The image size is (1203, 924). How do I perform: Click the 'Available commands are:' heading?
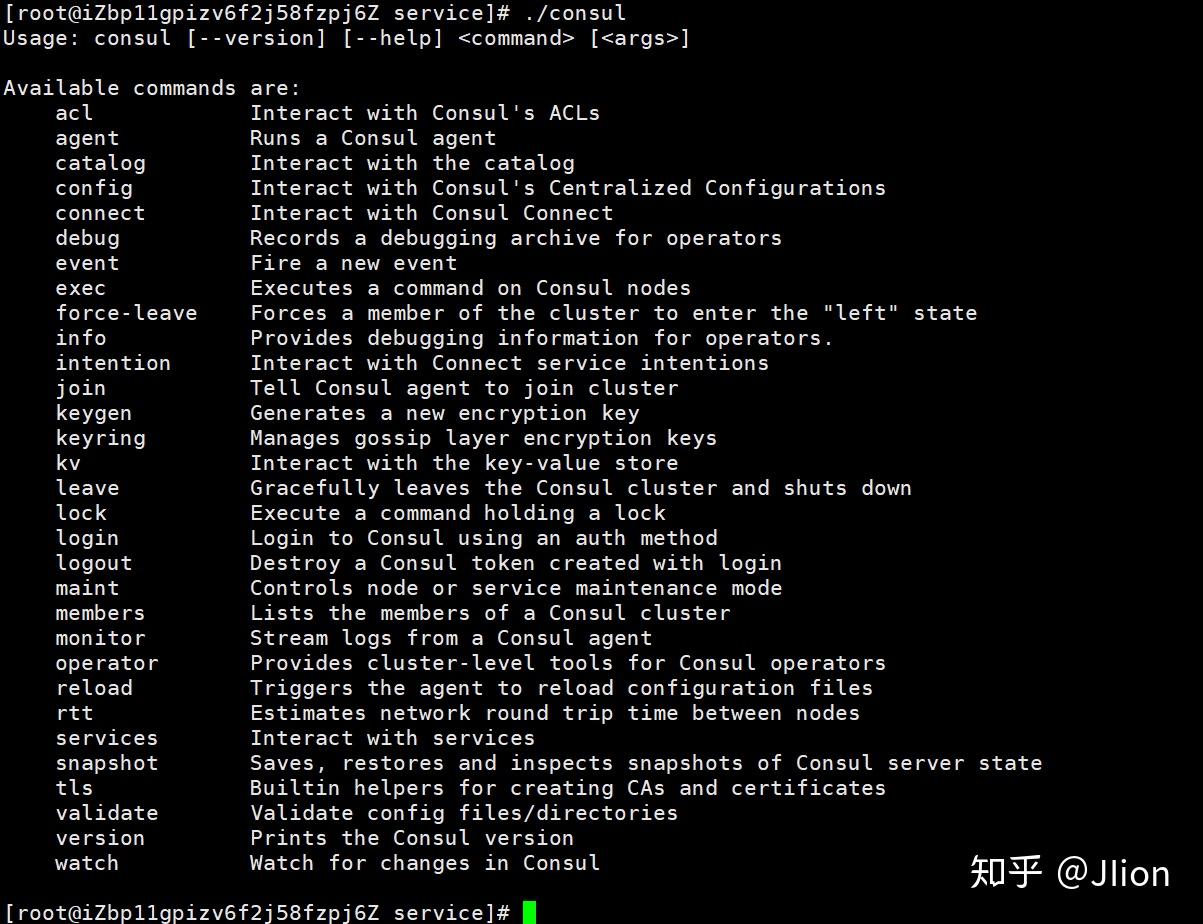point(152,88)
